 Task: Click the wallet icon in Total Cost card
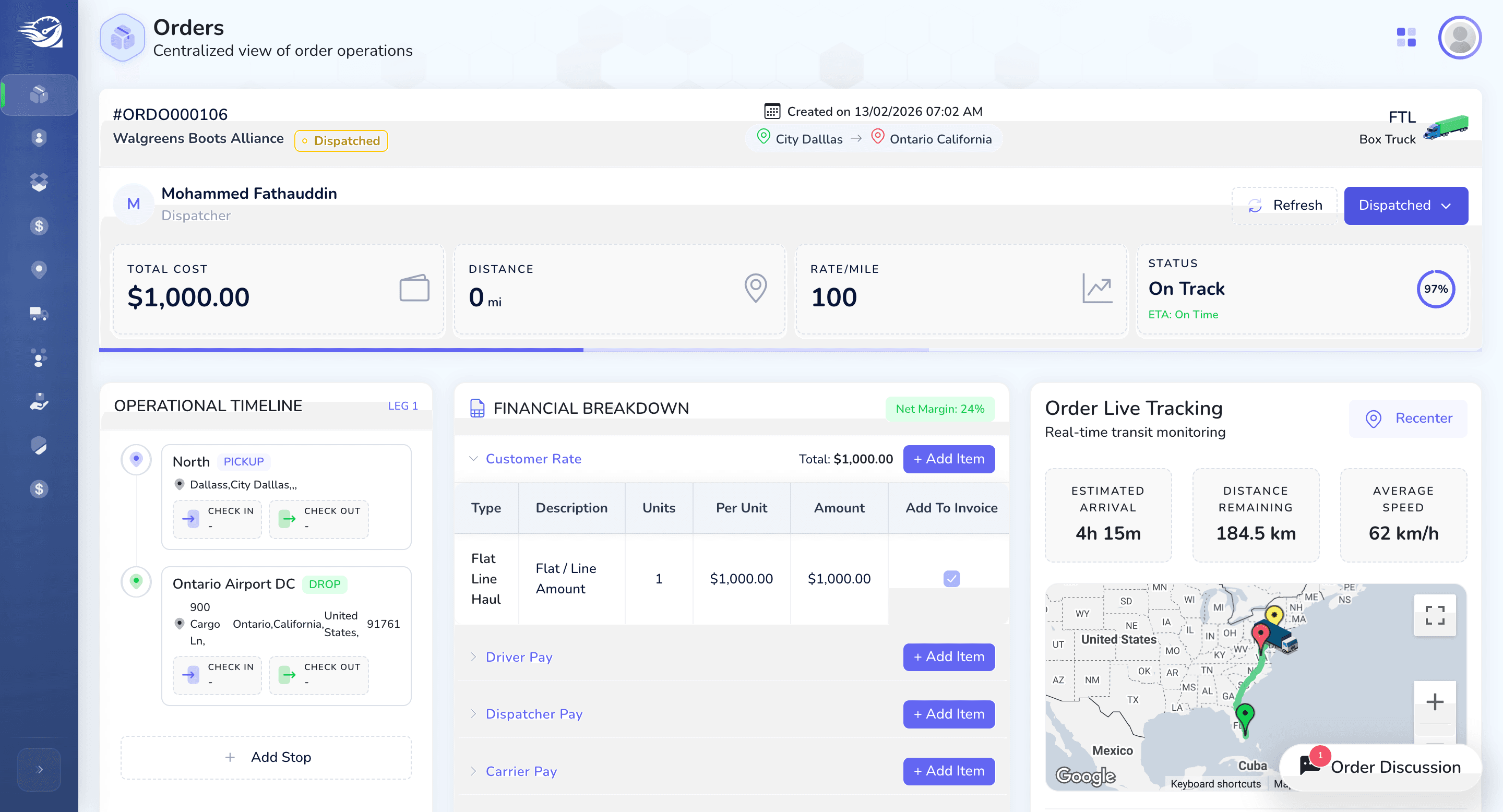pyautogui.click(x=414, y=288)
